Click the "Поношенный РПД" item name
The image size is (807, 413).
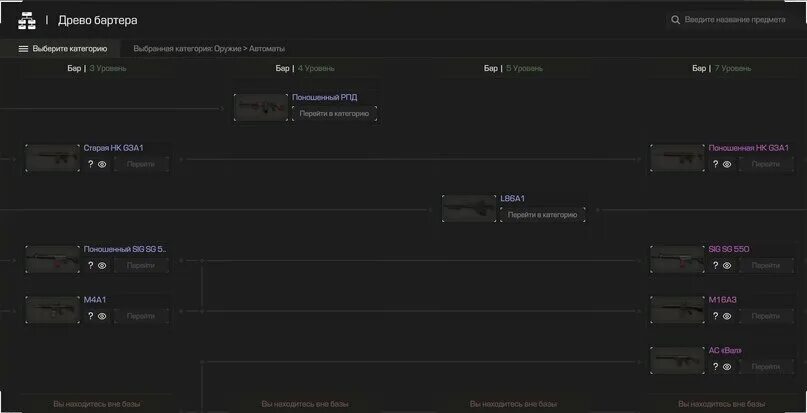[x=325, y=97]
